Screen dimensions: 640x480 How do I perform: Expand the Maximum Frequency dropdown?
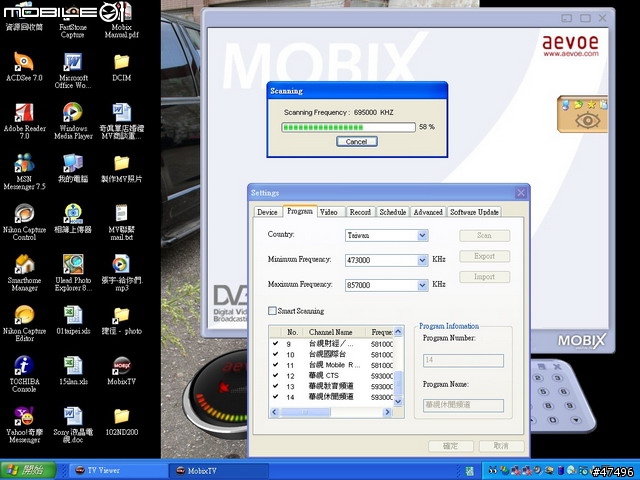tap(422, 285)
